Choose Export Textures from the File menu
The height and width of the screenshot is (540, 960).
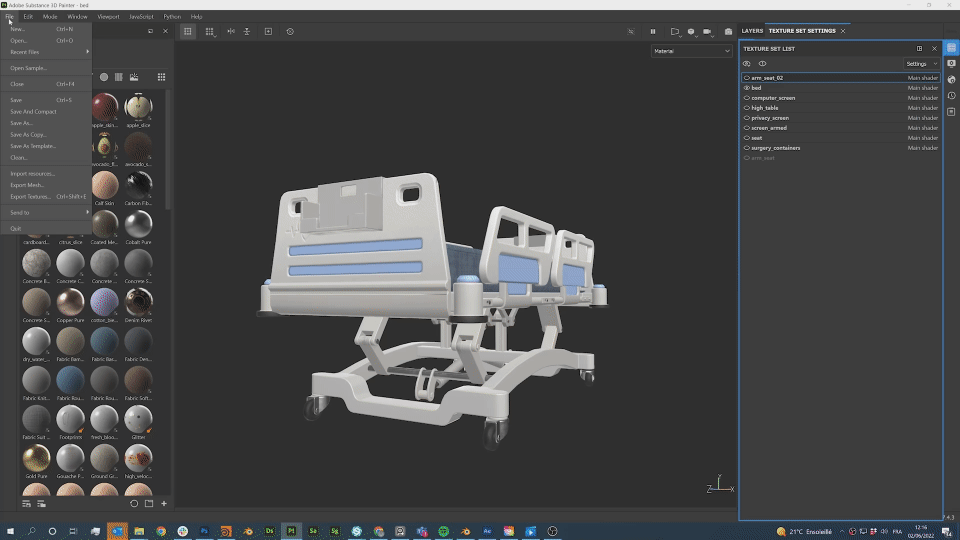click(x=31, y=196)
